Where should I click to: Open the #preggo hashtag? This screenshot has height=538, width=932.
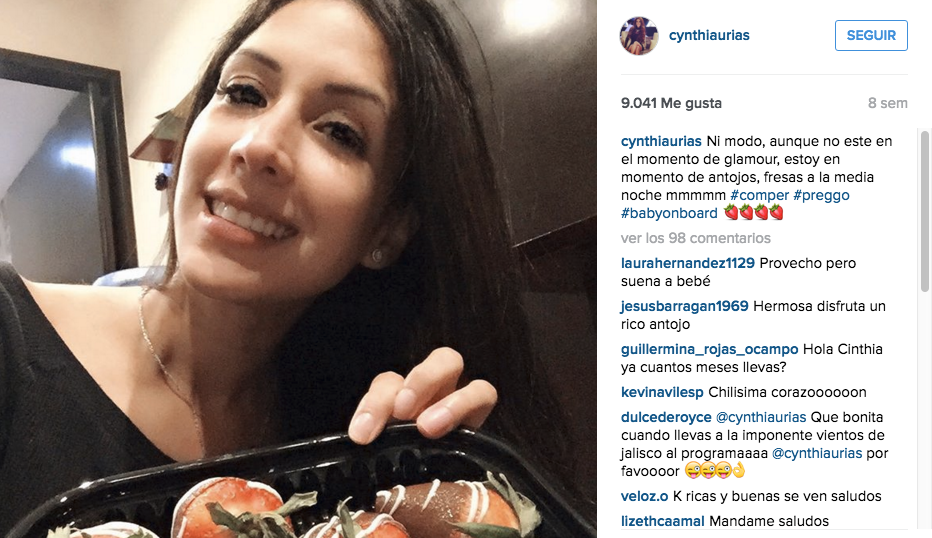pos(821,195)
